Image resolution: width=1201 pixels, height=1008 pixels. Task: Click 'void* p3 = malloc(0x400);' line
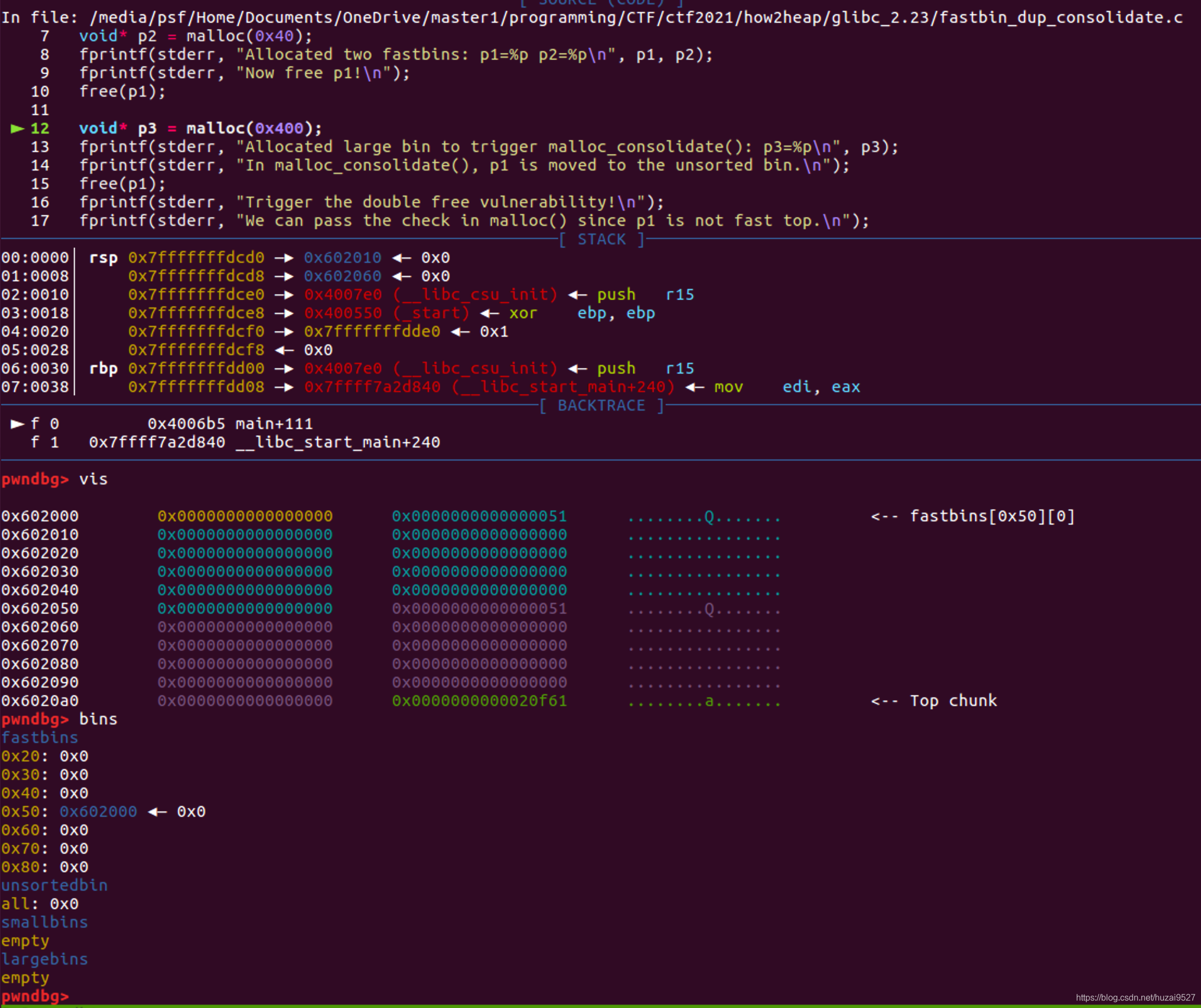(x=201, y=129)
